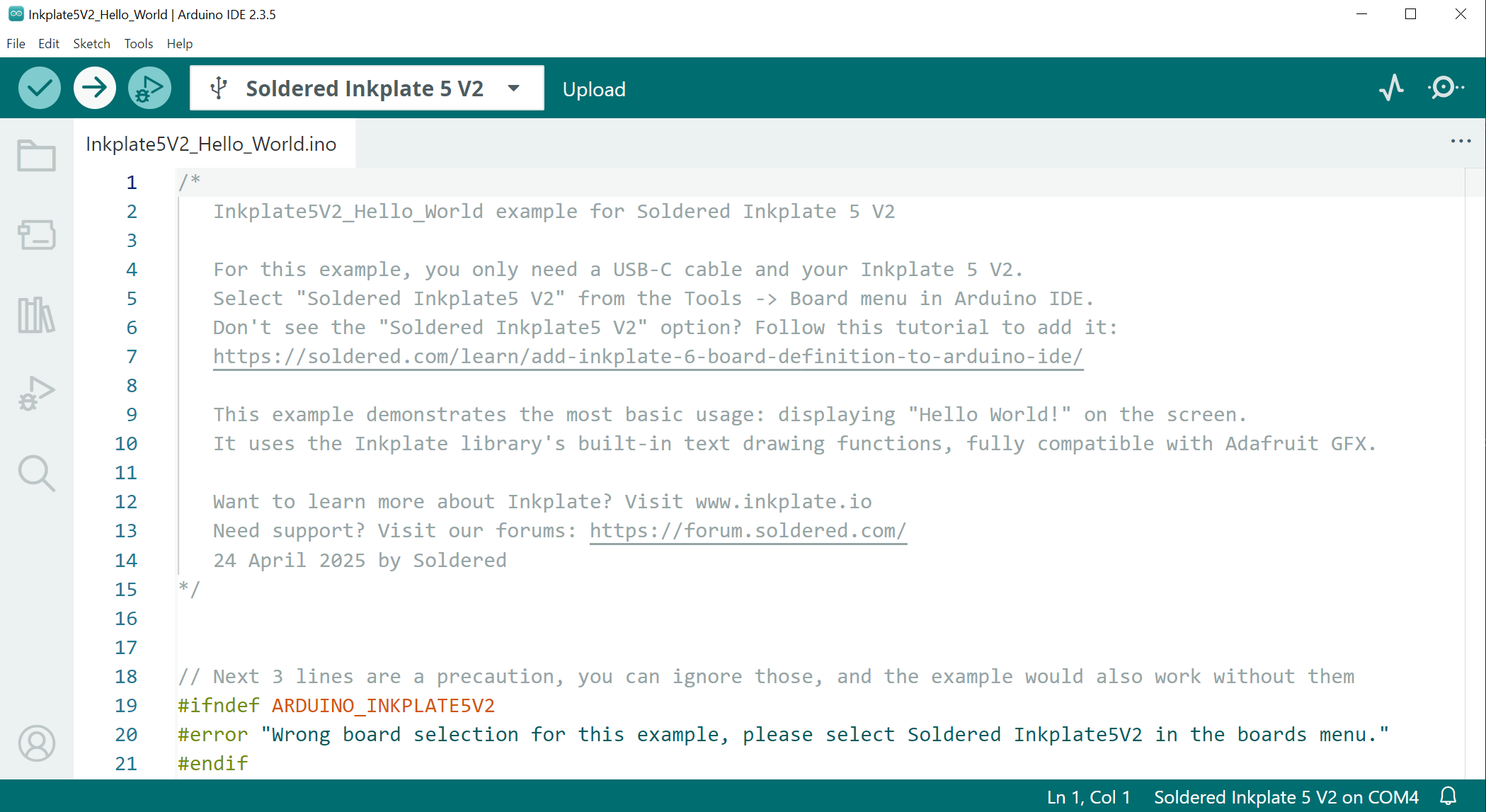Open the Serial Monitor

tap(1446, 88)
